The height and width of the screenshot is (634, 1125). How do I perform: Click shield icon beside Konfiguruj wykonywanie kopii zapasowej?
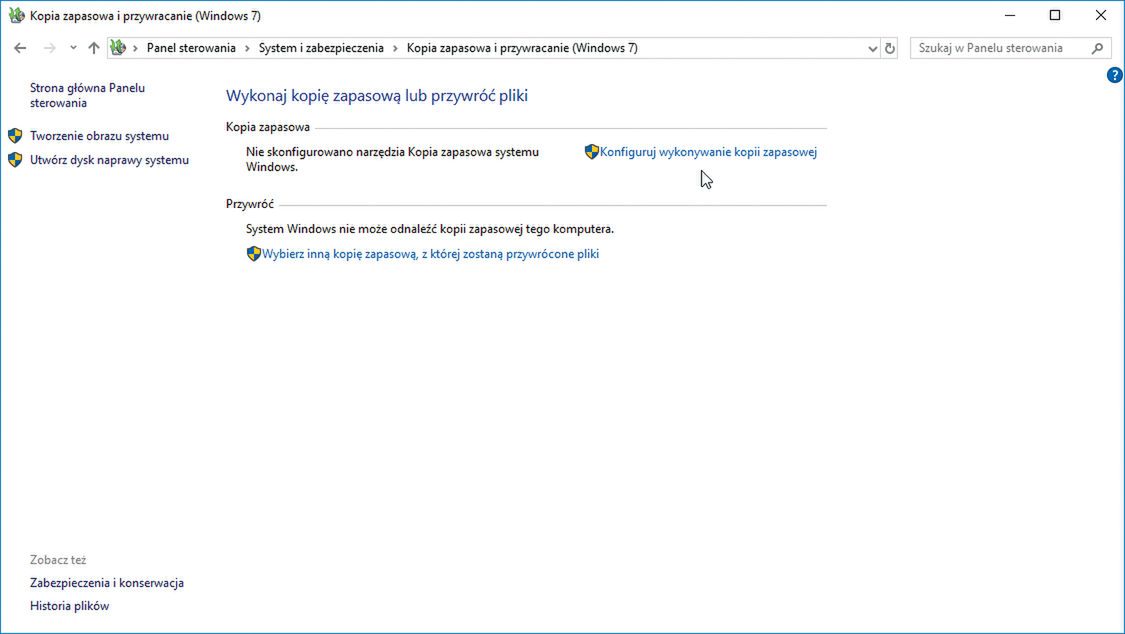point(591,151)
